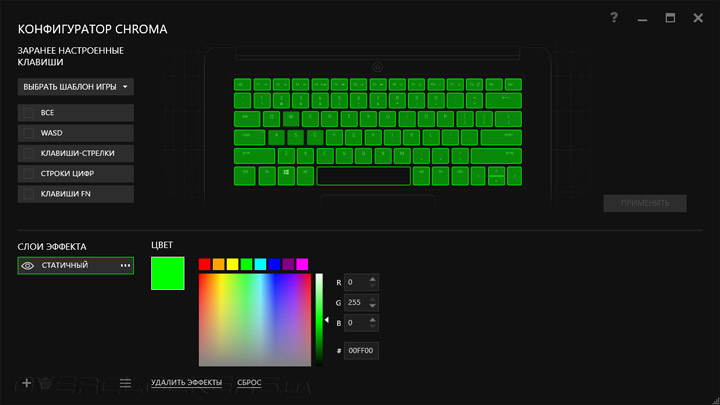
Task: Select the L key on keyboard preview
Action: (430, 137)
